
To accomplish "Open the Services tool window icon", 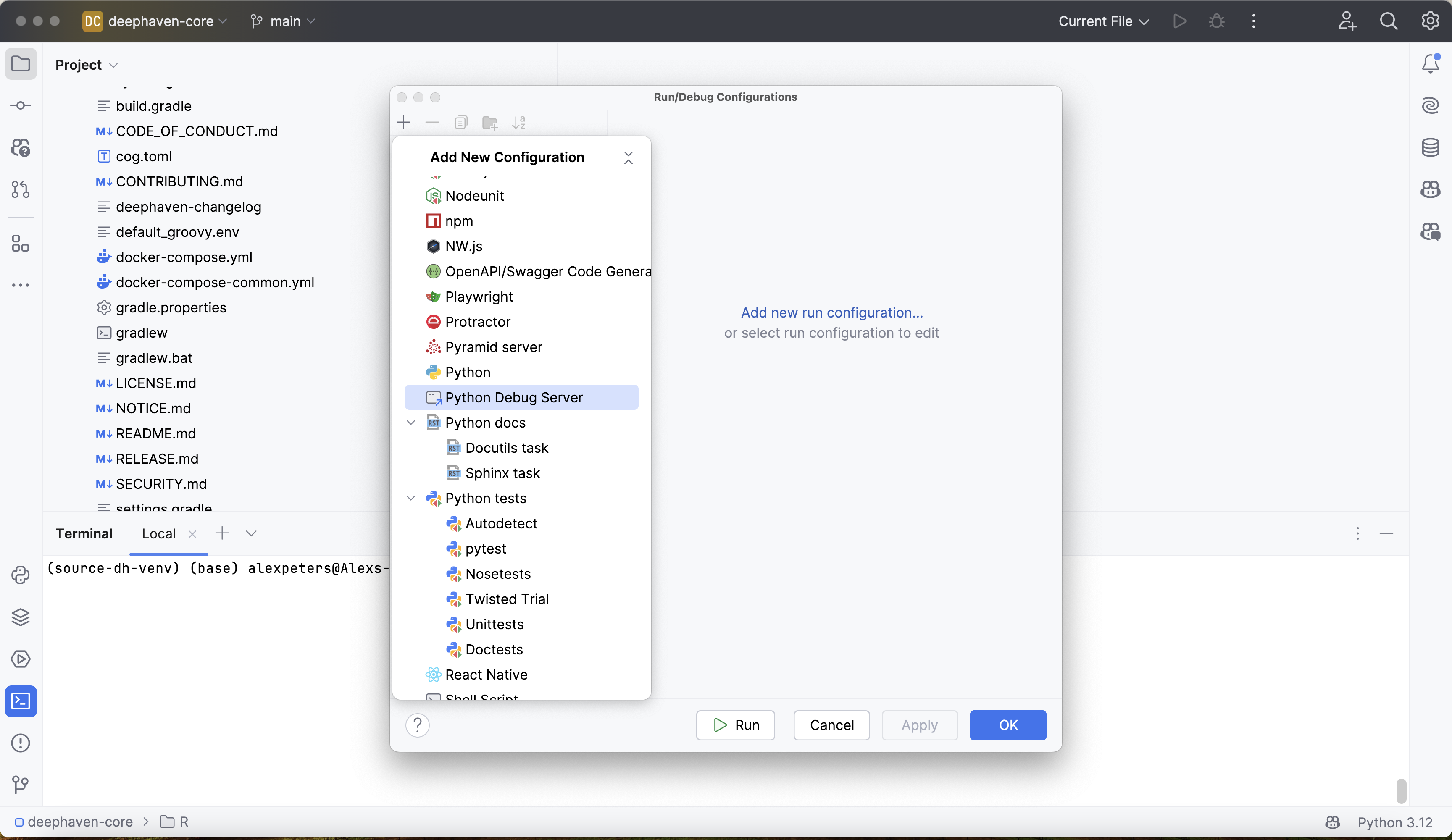I will [x=21, y=659].
